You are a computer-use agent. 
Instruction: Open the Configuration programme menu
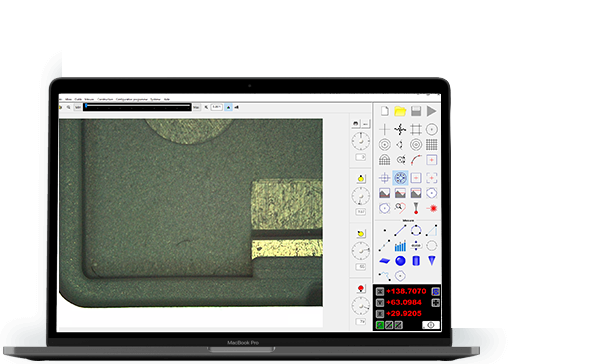point(132,99)
